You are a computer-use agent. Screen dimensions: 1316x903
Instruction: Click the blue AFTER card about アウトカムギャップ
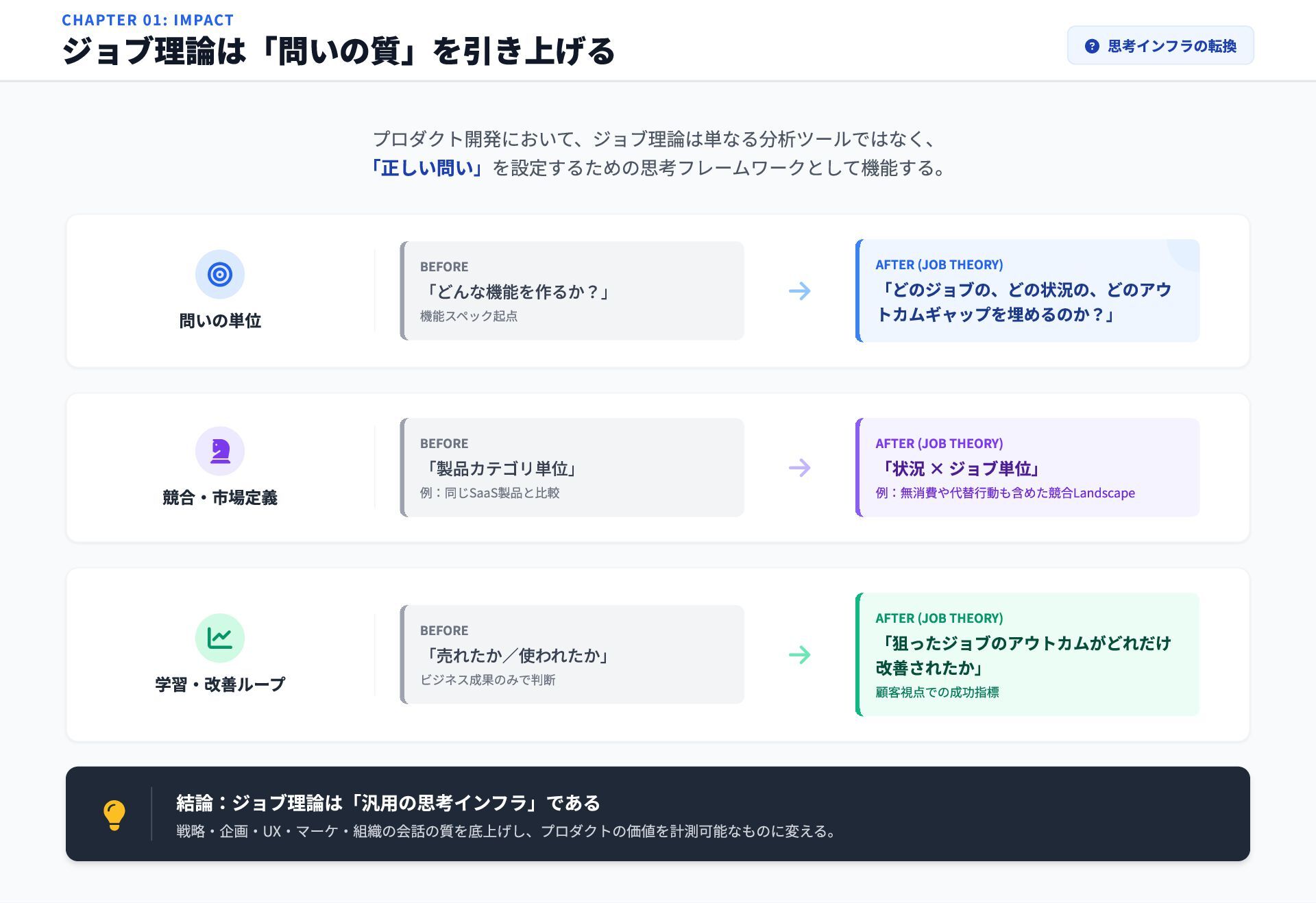[x=1027, y=291]
